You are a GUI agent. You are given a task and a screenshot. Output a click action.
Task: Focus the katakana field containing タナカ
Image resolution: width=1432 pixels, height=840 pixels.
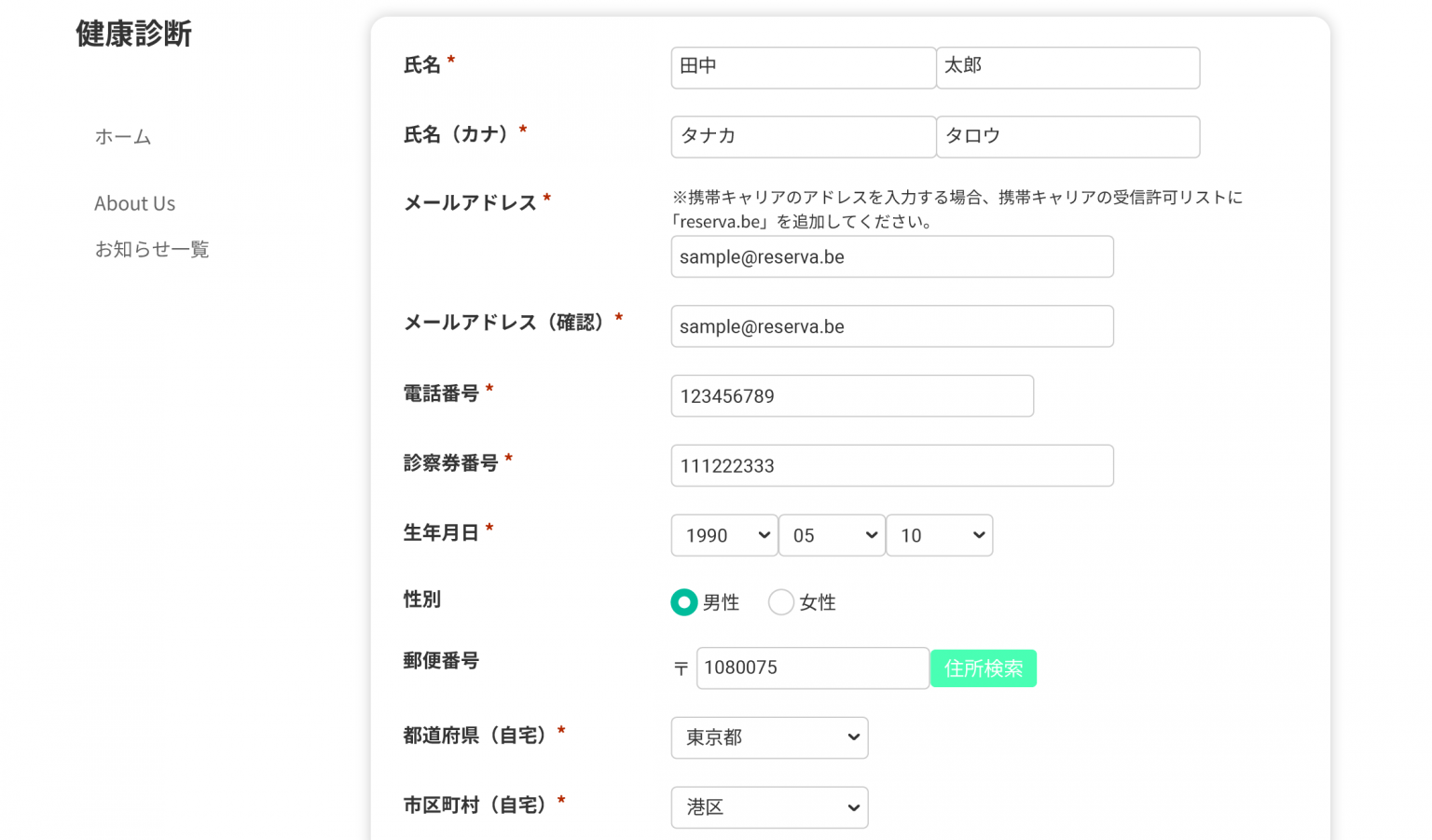click(803, 136)
